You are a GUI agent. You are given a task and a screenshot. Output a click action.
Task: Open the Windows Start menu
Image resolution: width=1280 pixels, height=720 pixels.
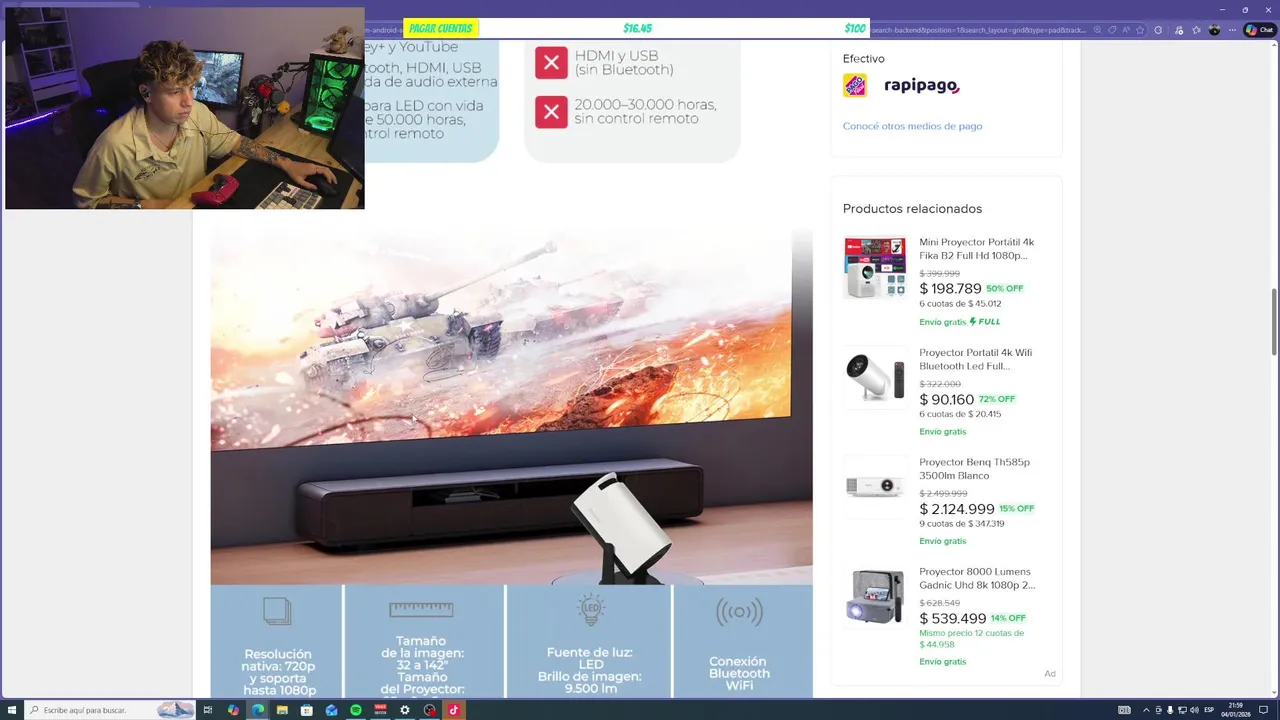coord(12,710)
